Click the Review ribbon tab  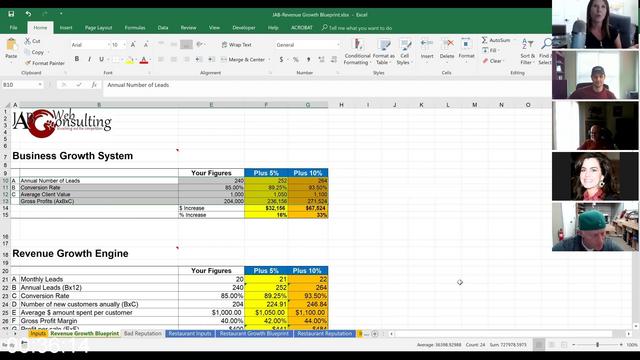pos(189,28)
